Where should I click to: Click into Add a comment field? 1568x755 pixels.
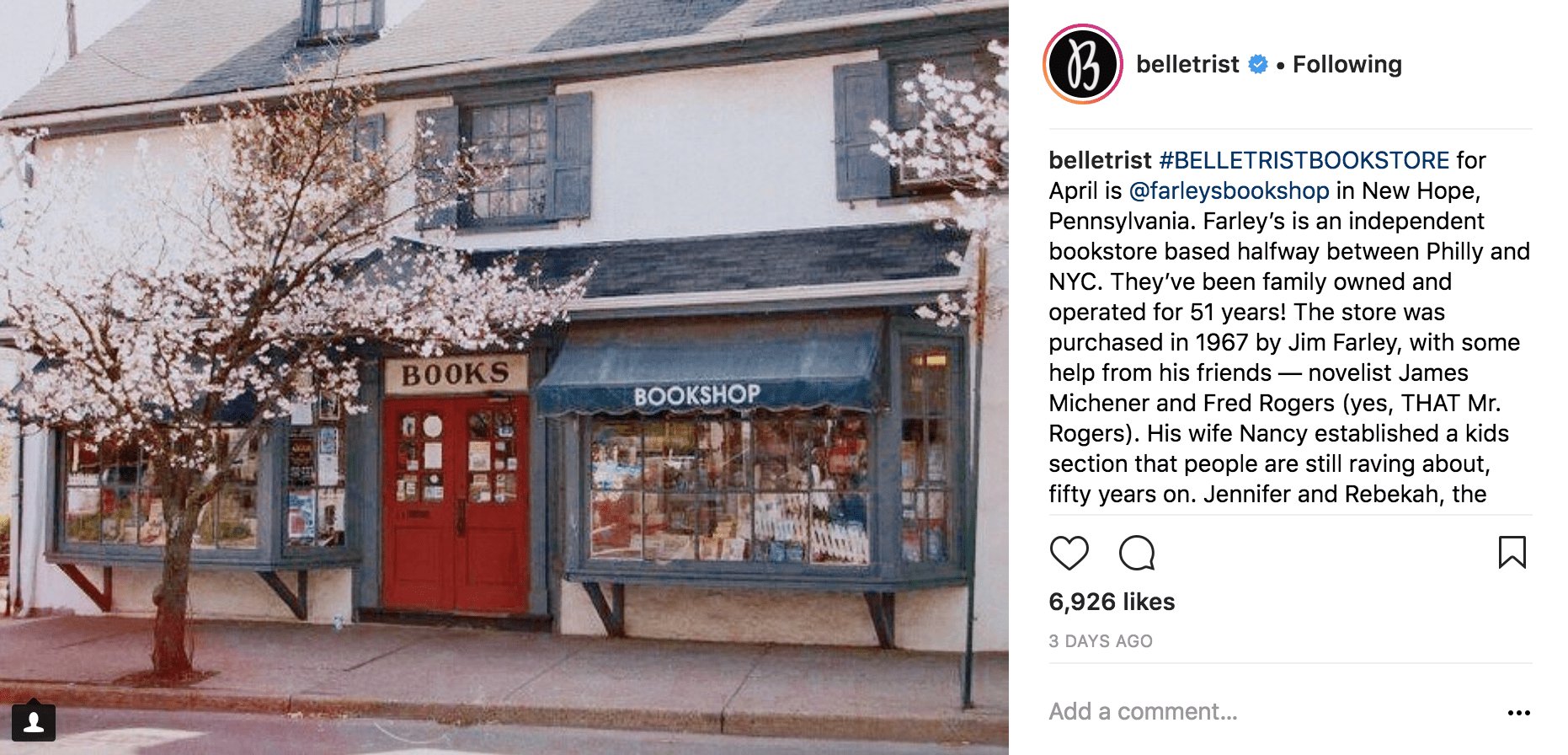[1272, 711]
